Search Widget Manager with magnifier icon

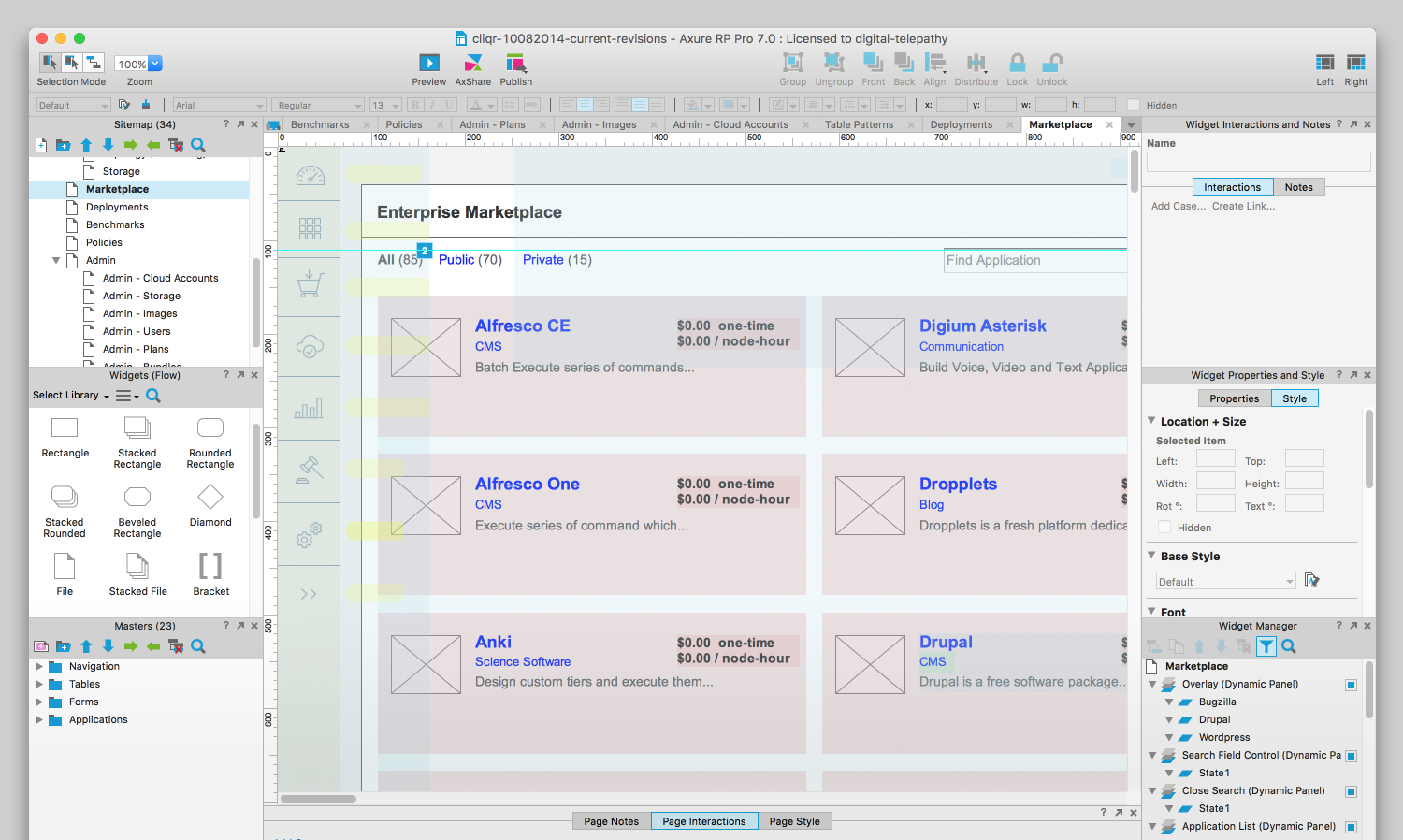tap(1289, 646)
